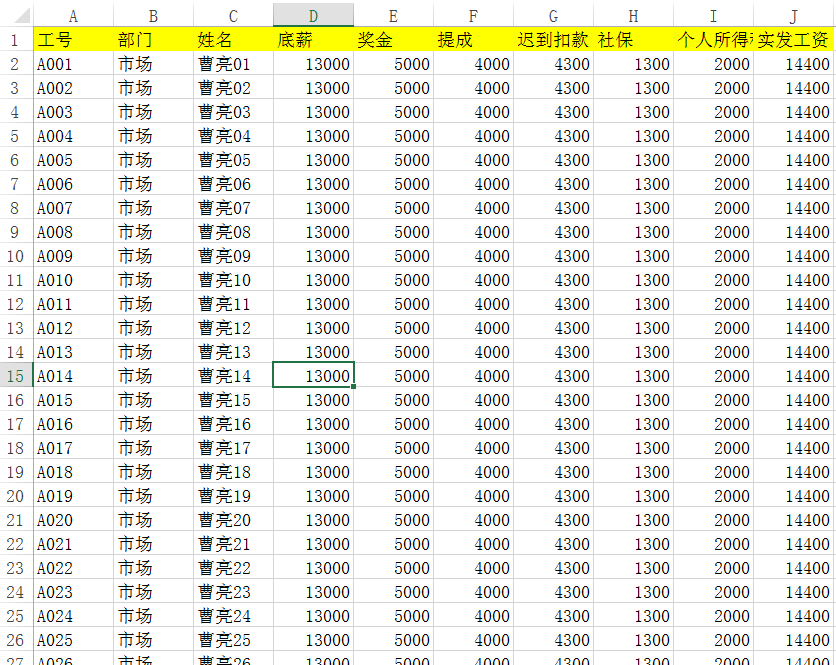
Task: Select 14400 net pay cell in row 2
Action: 794,64
